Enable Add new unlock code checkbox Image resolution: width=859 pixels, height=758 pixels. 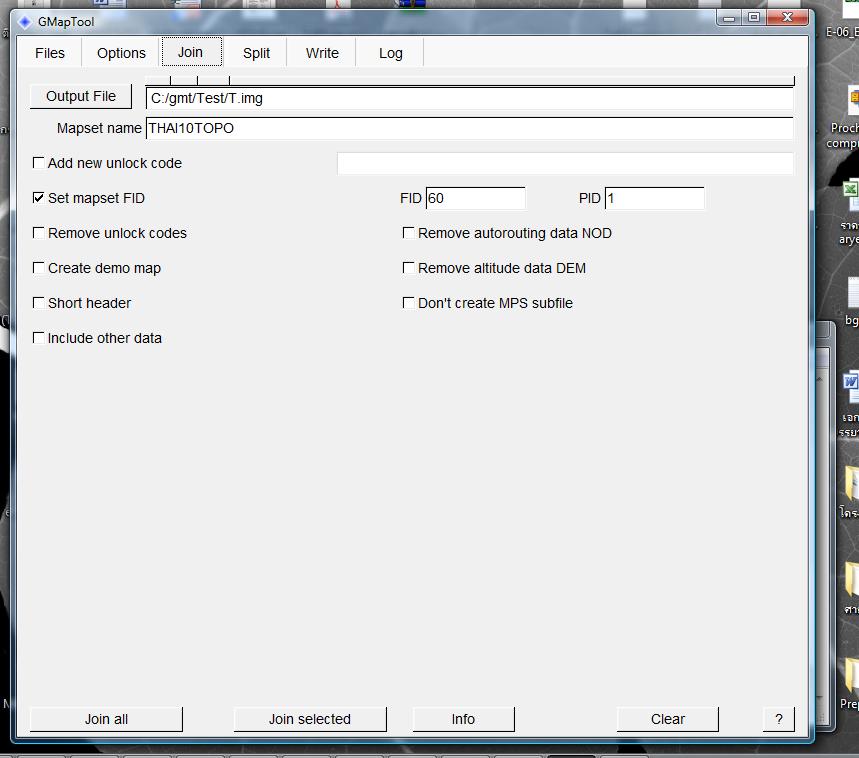[x=39, y=163]
